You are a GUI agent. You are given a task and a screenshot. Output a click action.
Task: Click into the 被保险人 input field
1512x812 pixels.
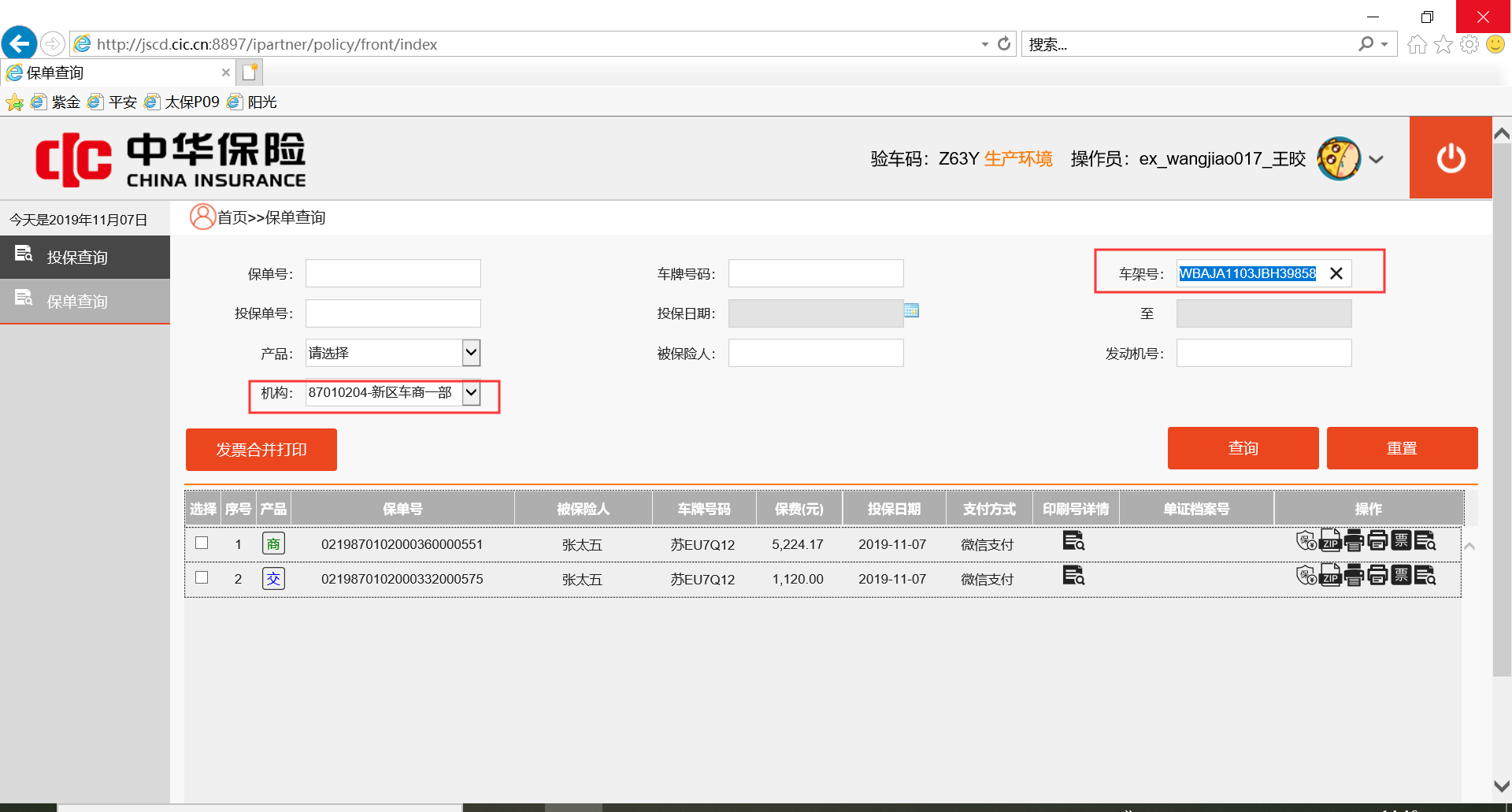tap(815, 353)
